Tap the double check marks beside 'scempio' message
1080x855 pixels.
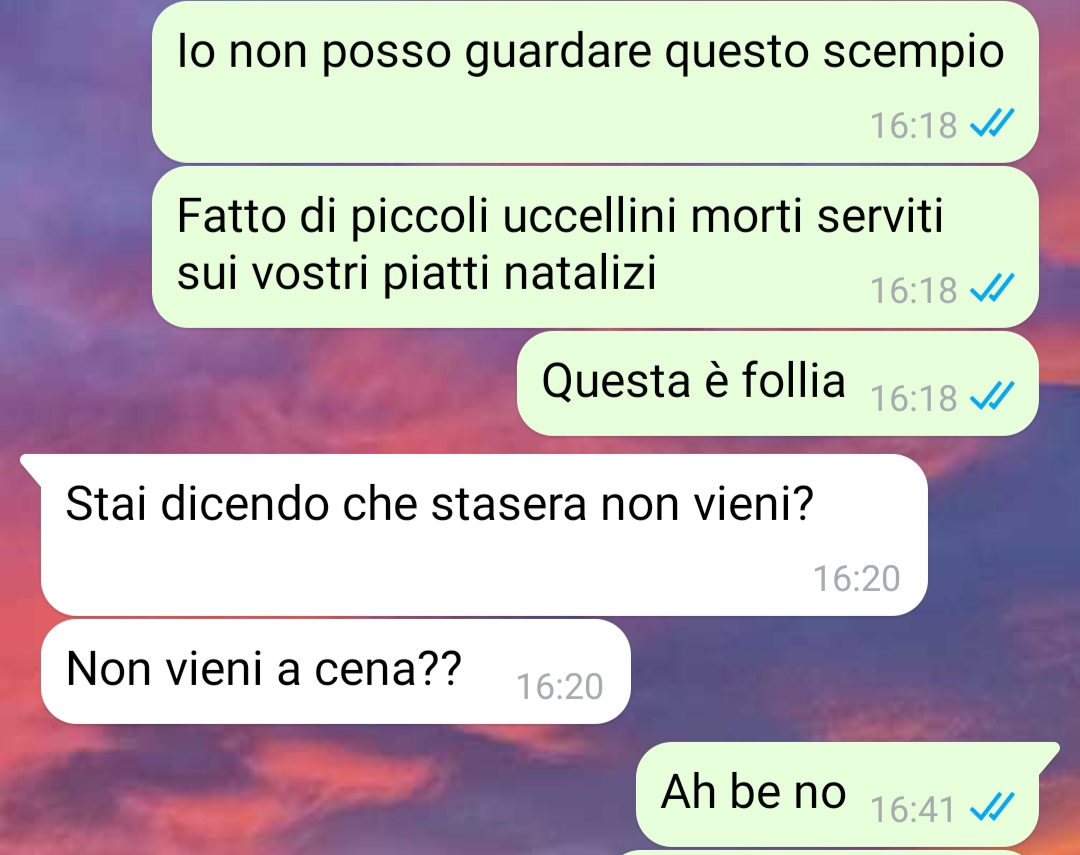tap(992, 124)
